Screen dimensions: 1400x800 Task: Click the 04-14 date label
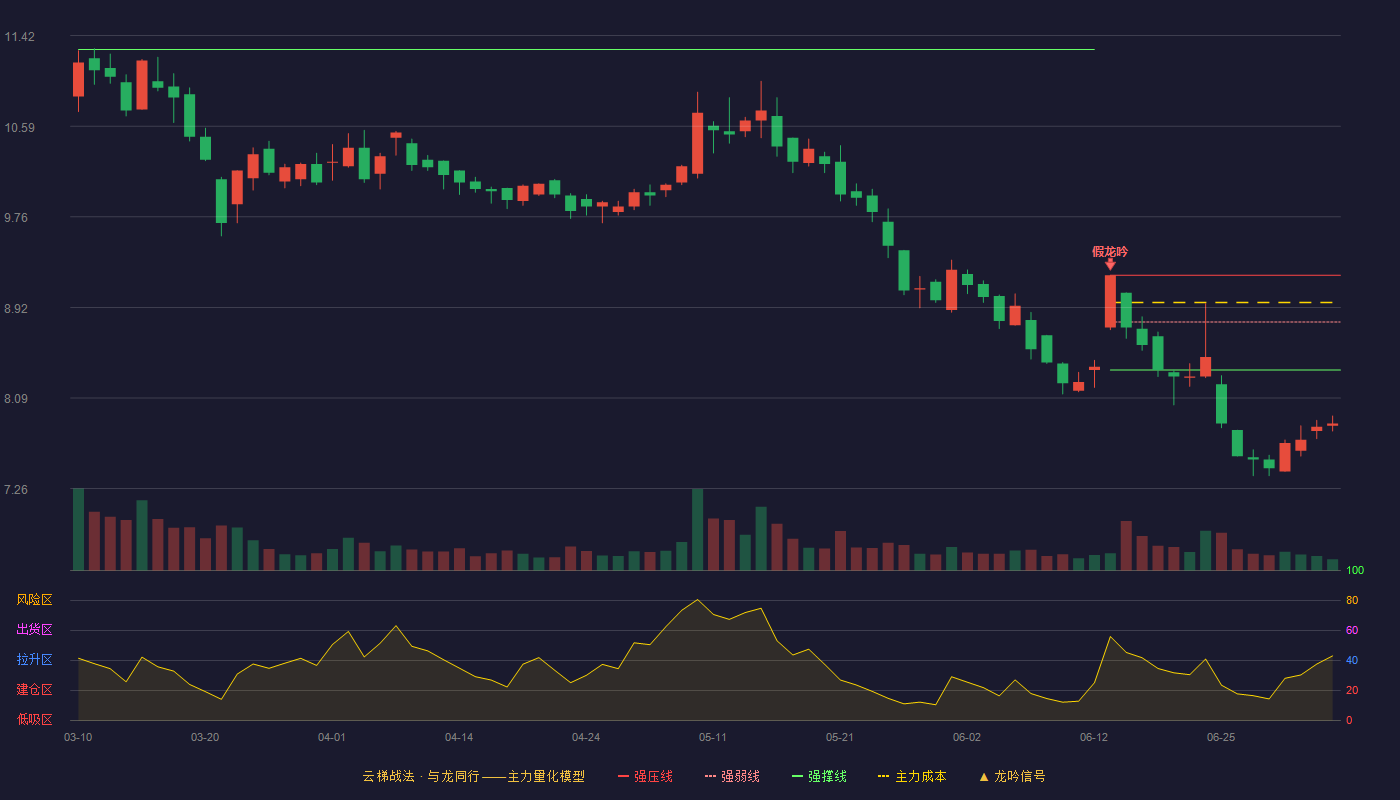coord(459,737)
